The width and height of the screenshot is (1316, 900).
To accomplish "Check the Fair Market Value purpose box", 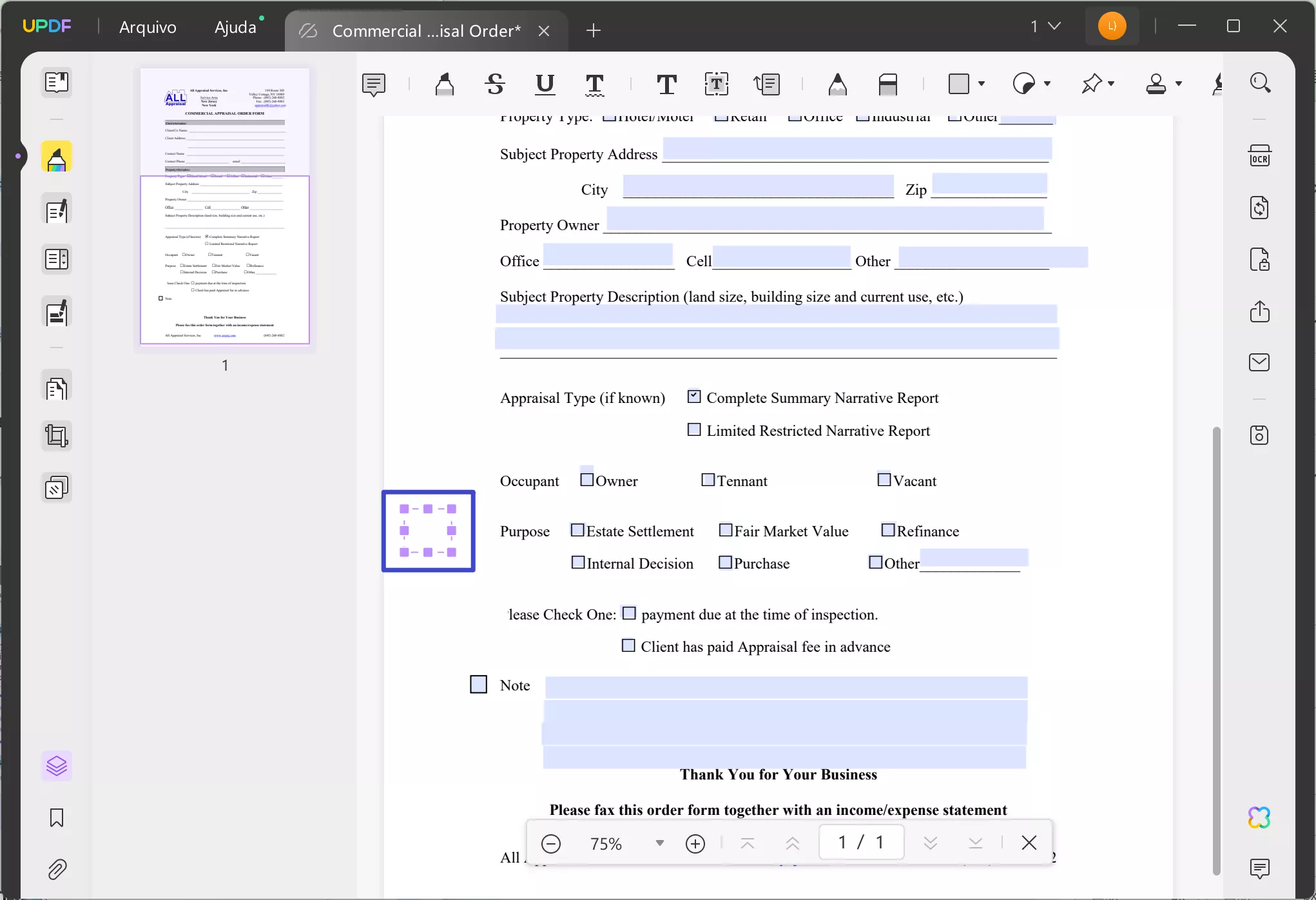I will pos(726,530).
